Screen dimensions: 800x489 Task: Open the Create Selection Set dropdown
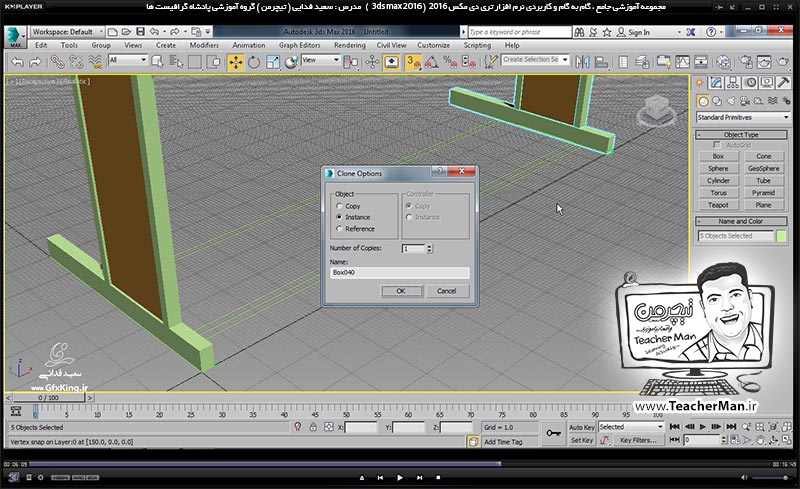535,60
